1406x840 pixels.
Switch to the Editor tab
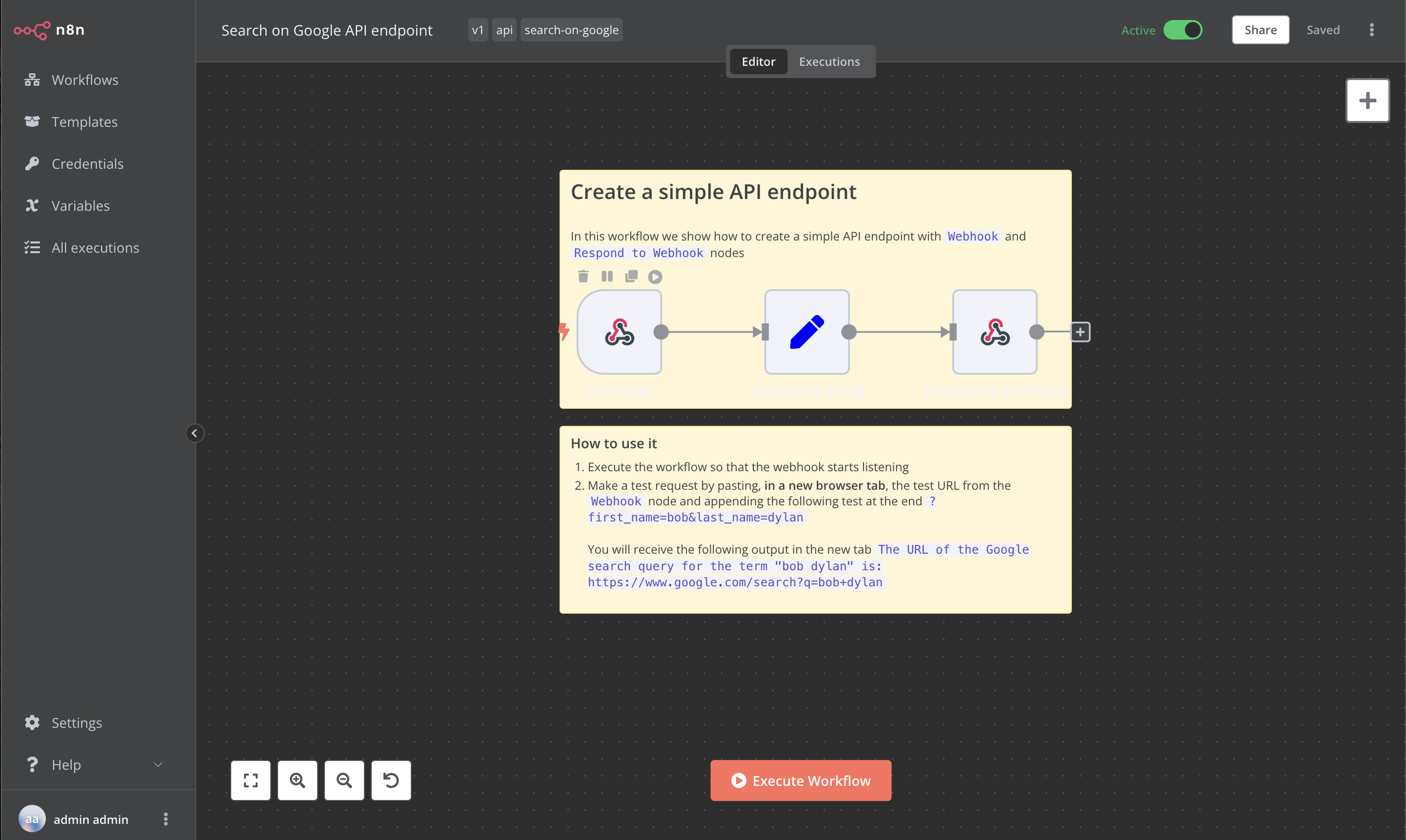[x=759, y=61]
